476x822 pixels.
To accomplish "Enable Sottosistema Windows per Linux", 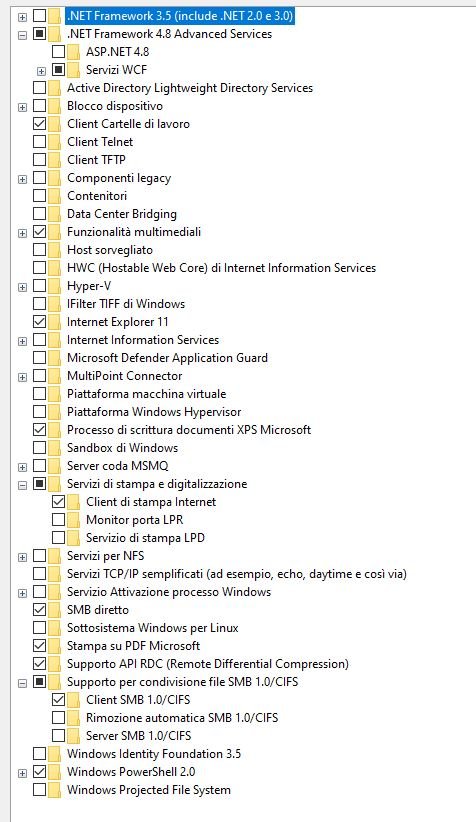I will [x=39, y=628].
